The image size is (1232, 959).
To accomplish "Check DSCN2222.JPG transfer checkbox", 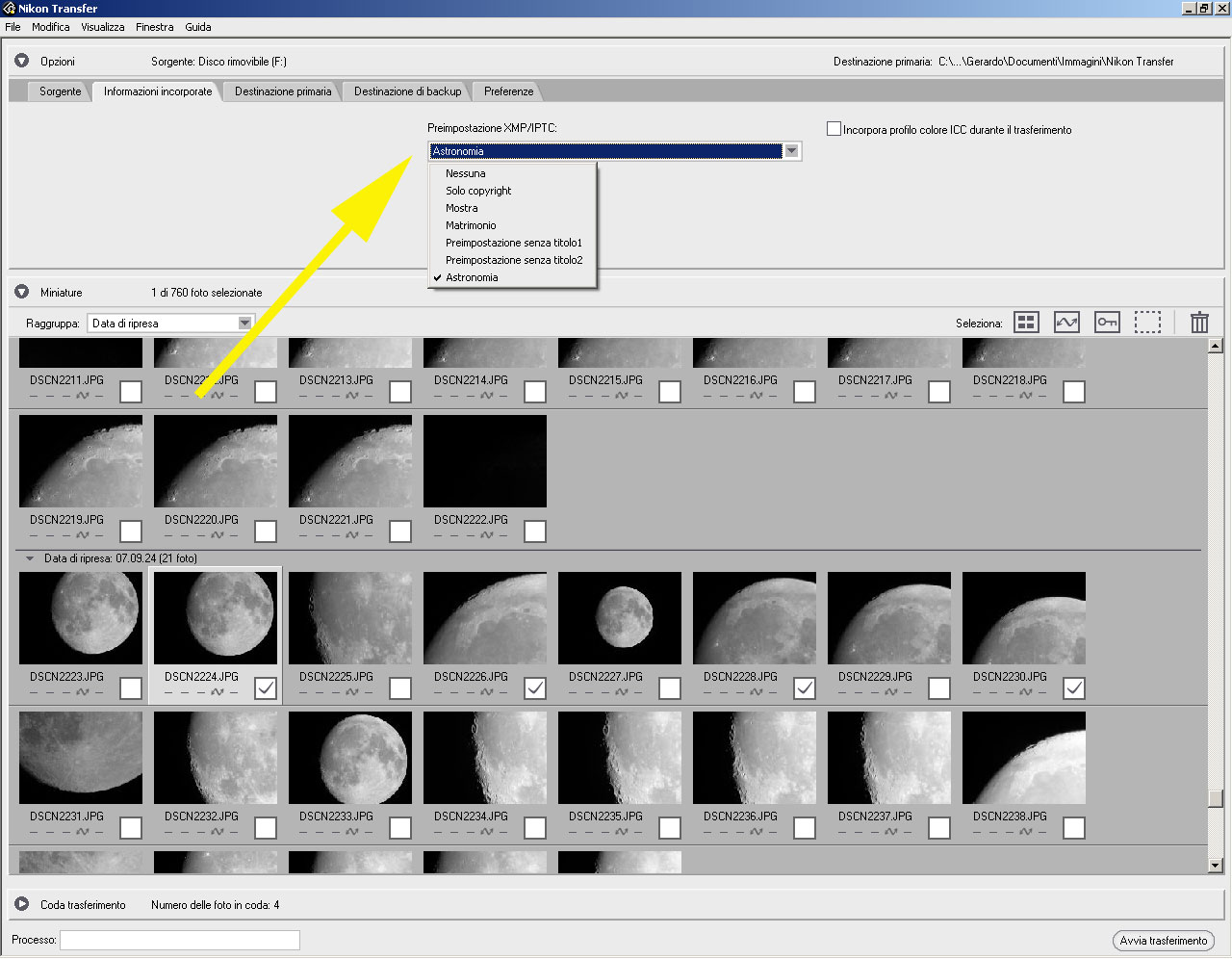I will pyautogui.click(x=535, y=531).
